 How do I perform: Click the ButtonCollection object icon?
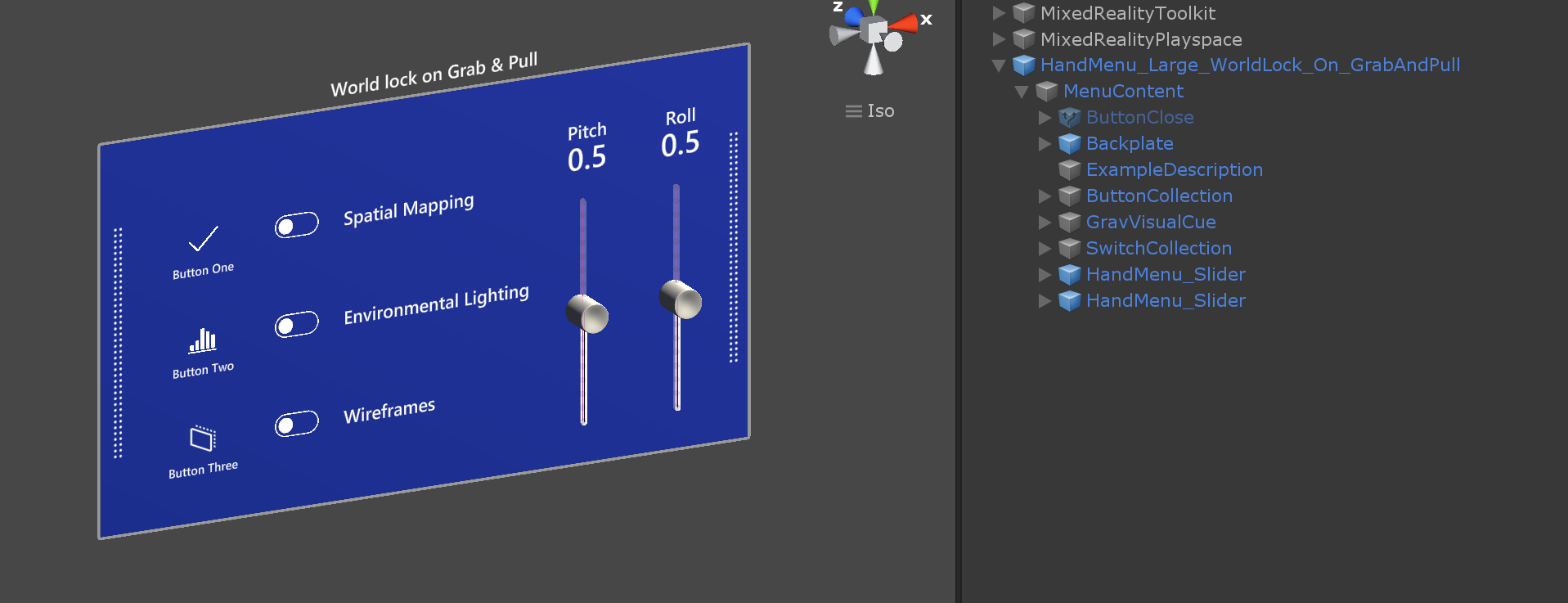1070,196
